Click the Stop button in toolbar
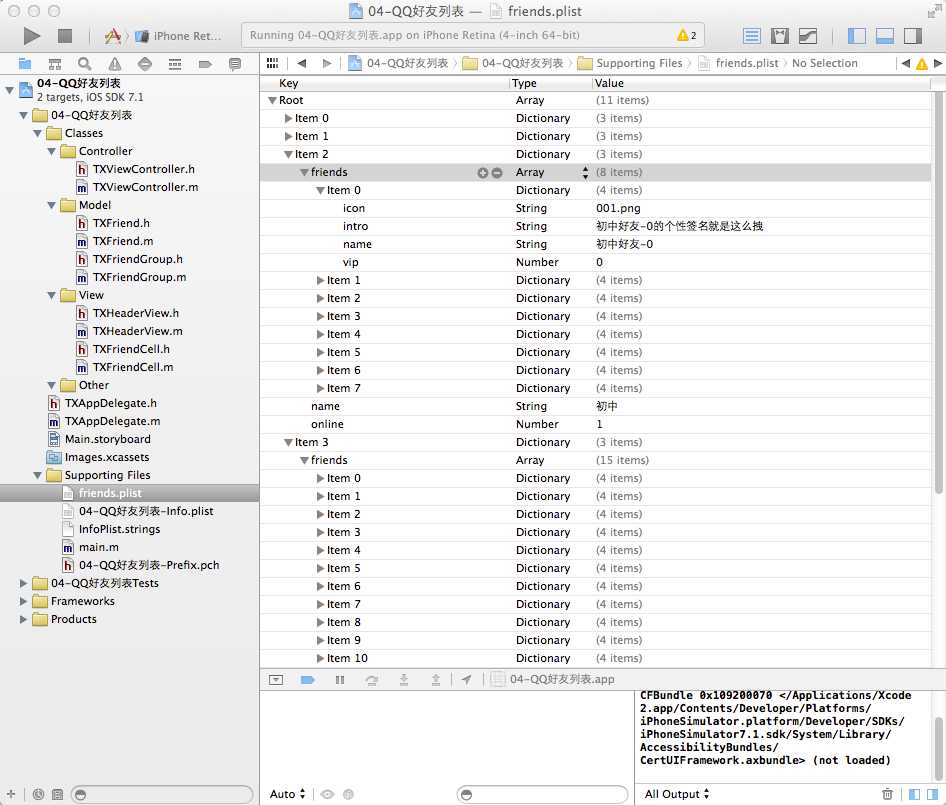Image resolution: width=946 pixels, height=805 pixels. (x=65, y=36)
